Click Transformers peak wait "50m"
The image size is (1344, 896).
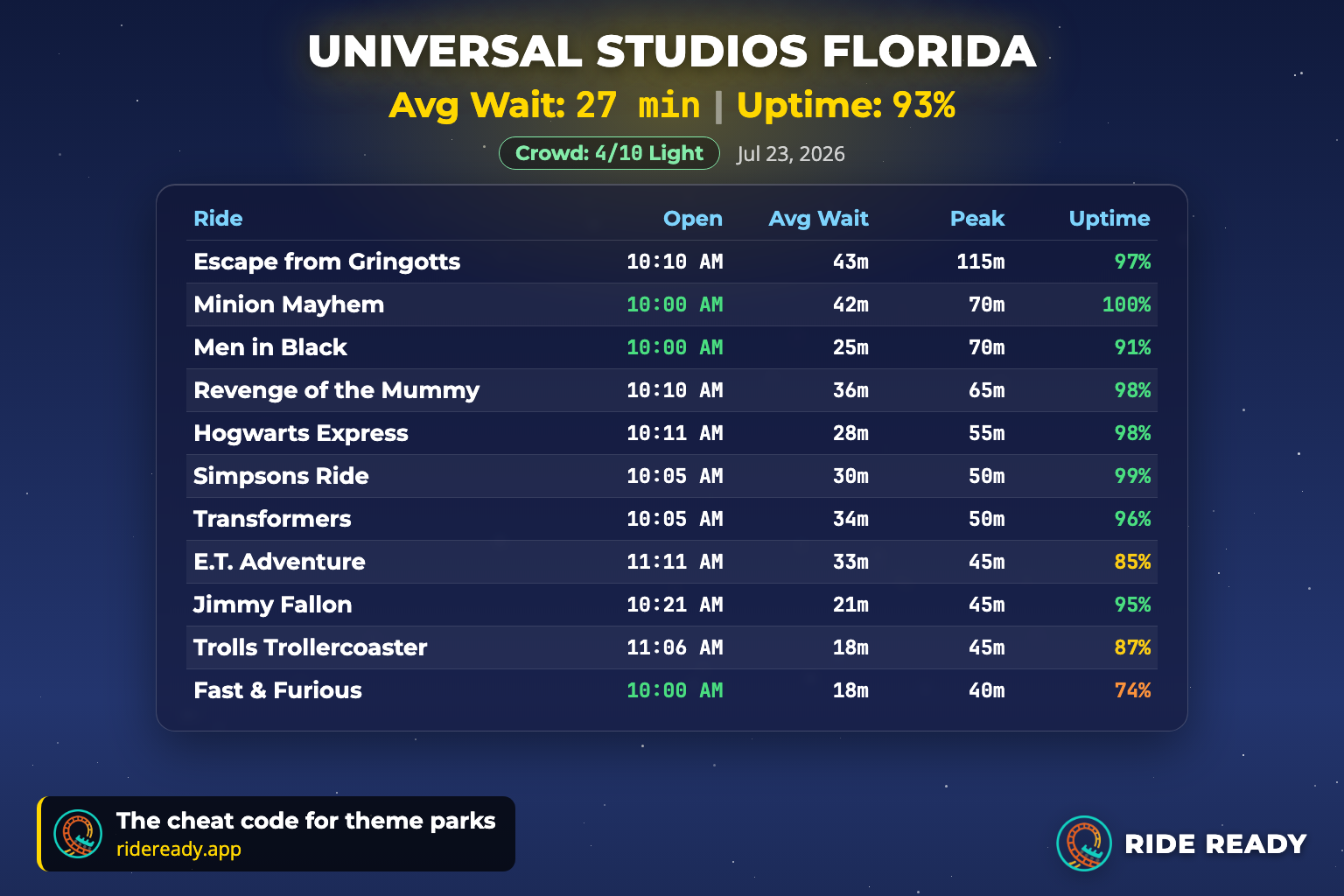[987, 519]
